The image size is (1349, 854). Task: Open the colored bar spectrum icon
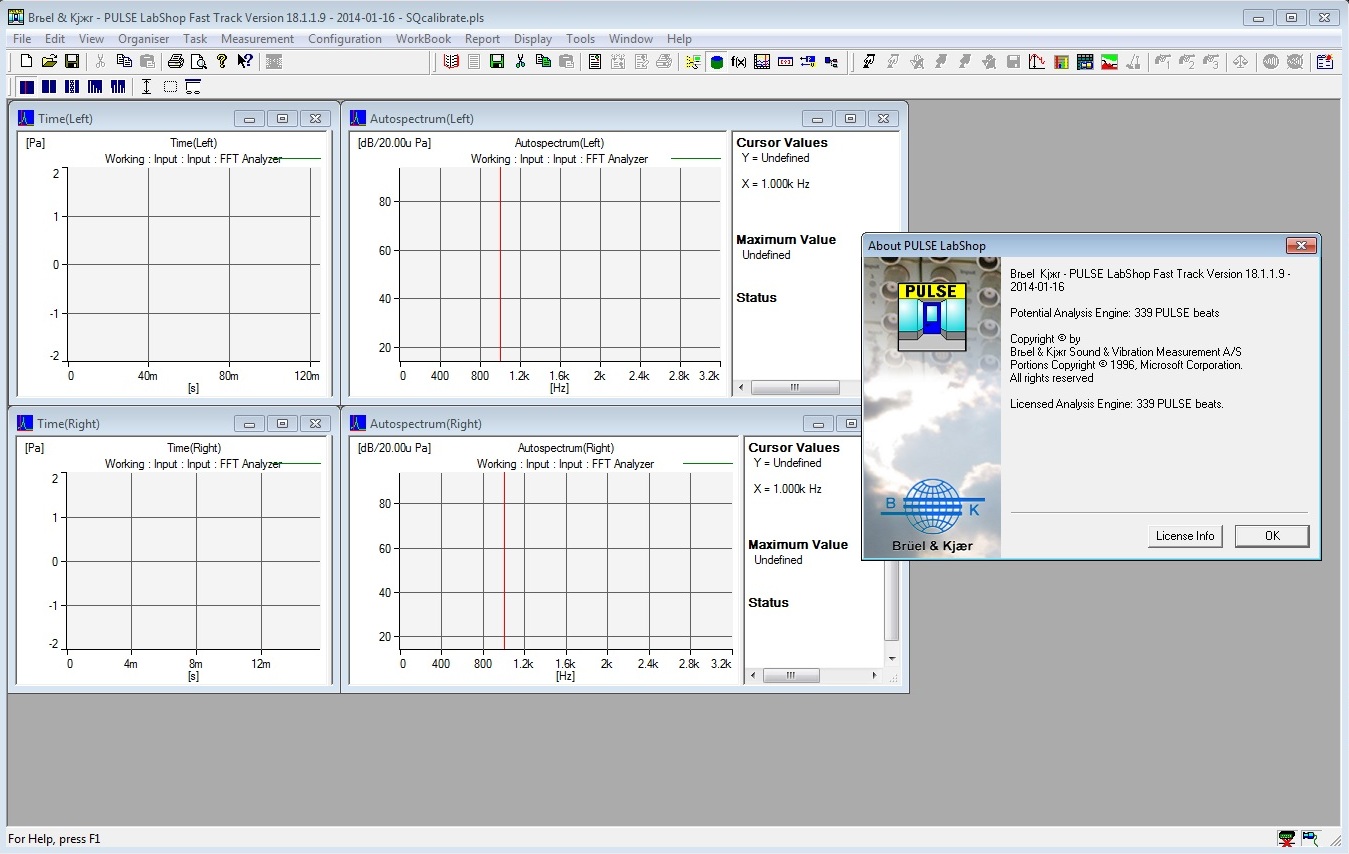coord(1061,62)
